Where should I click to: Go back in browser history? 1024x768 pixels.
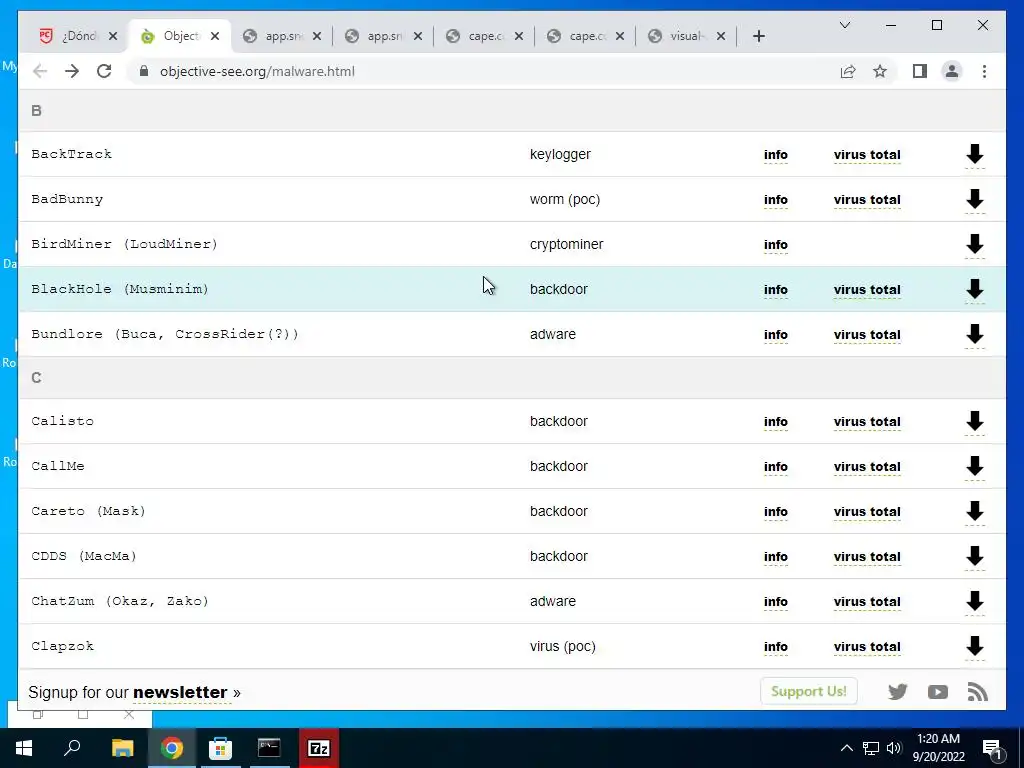coord(40,71)
